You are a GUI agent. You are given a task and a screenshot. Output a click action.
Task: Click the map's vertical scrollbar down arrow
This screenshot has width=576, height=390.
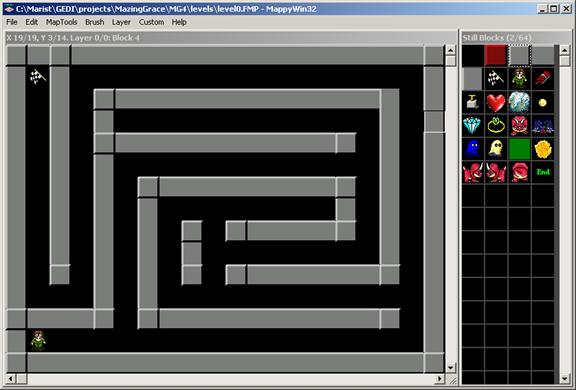[450, 367]
